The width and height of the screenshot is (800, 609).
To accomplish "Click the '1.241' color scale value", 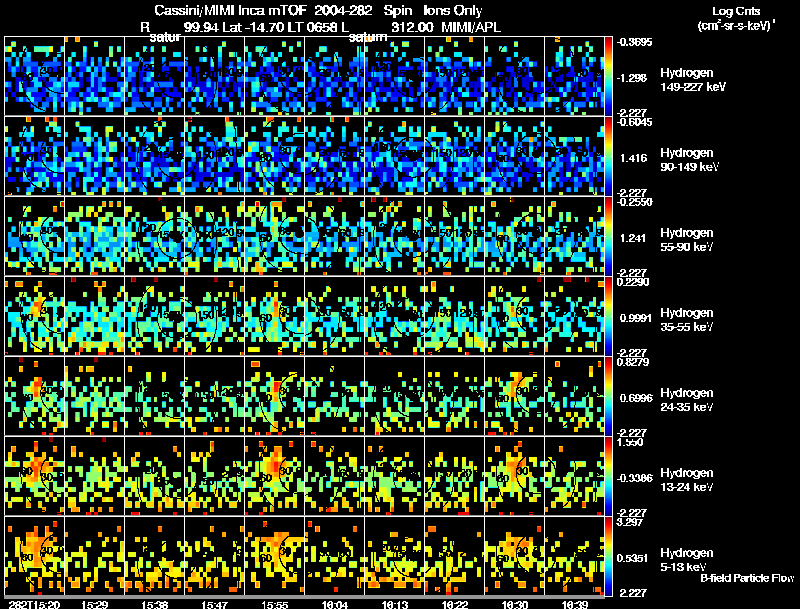I will pos(633,238).
